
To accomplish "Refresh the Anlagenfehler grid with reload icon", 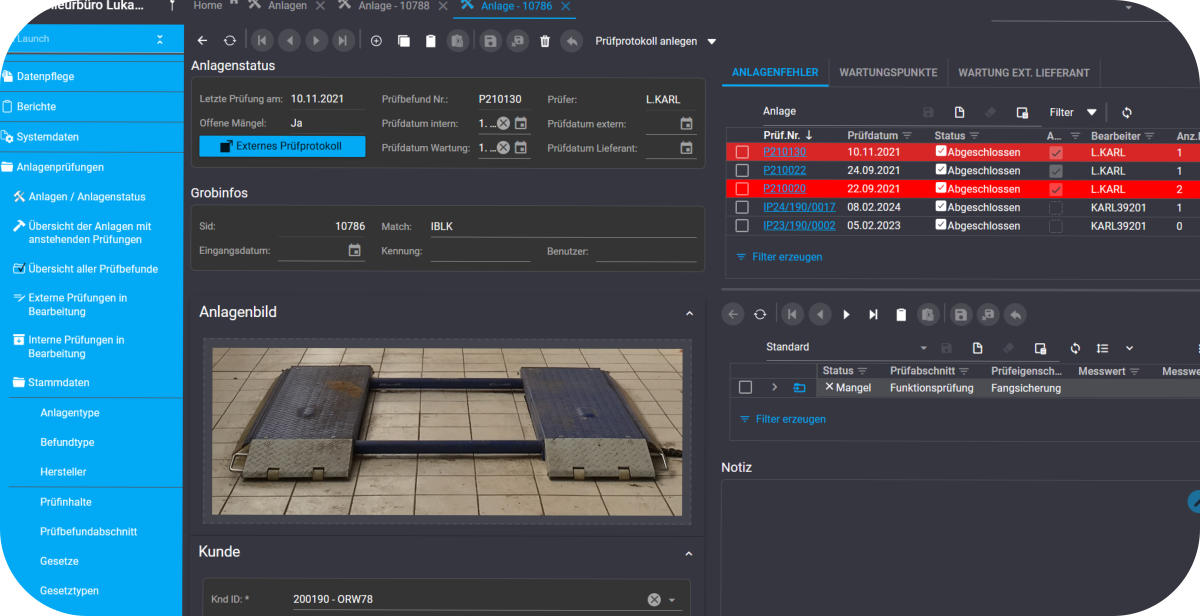I will coord(1127,113).
